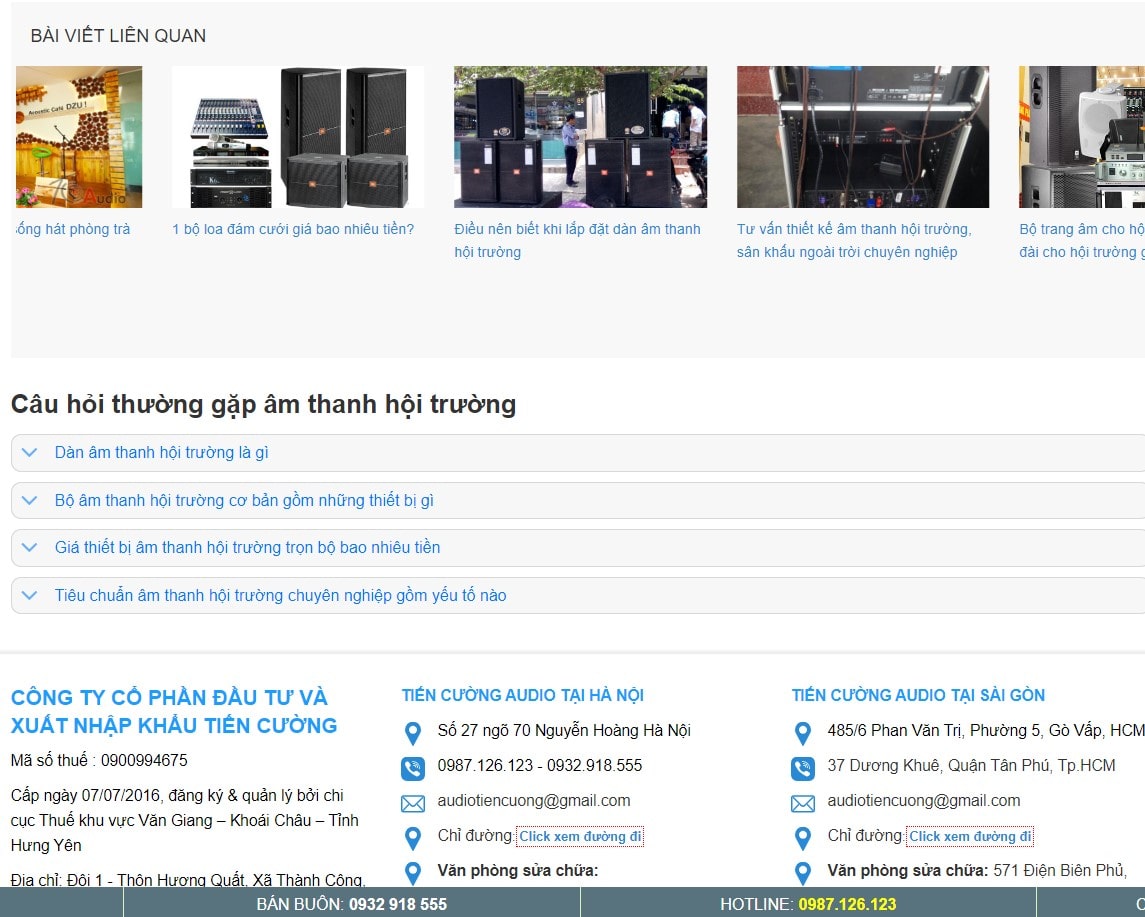This screenshot has width=1145, height=917.
Task: Click location pin icon beside 485/6 Phan Văn Trị
Action: point(803,733)
